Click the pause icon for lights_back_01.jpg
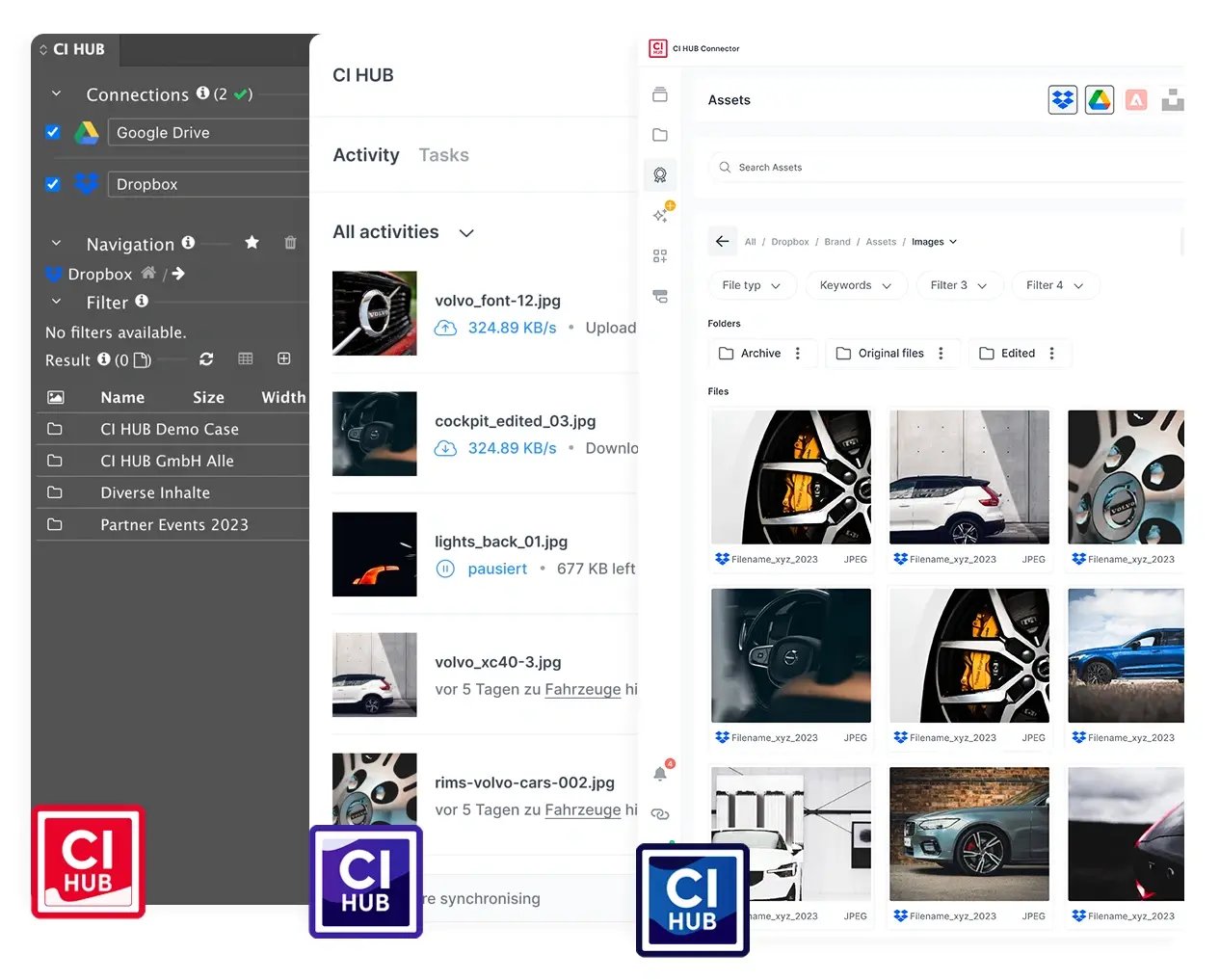The width and height of the screenshot is (1220, 980). click(x=445, y=569)
